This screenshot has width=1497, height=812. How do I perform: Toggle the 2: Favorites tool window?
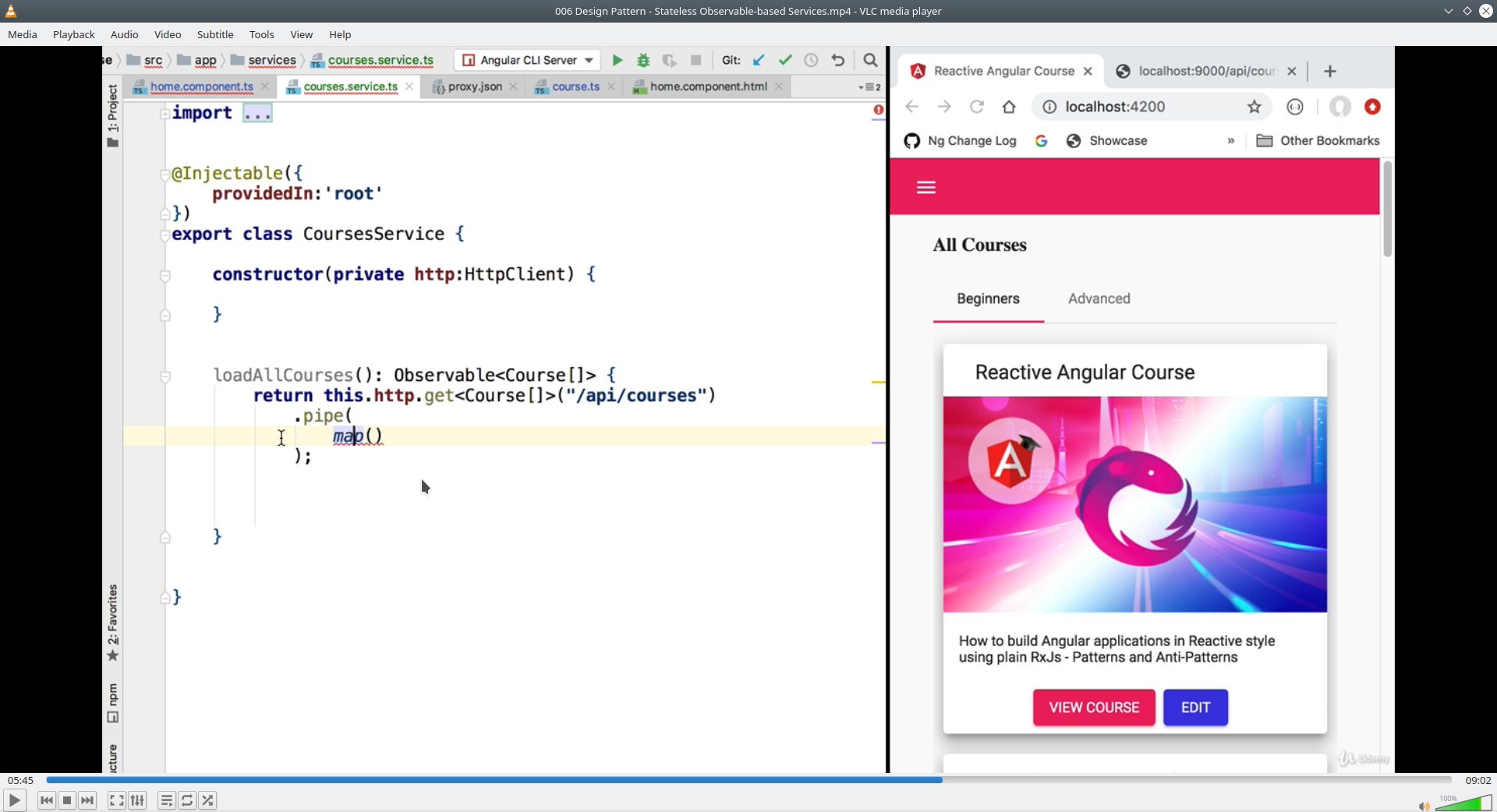pyautogui.click(x=113, y=623)
